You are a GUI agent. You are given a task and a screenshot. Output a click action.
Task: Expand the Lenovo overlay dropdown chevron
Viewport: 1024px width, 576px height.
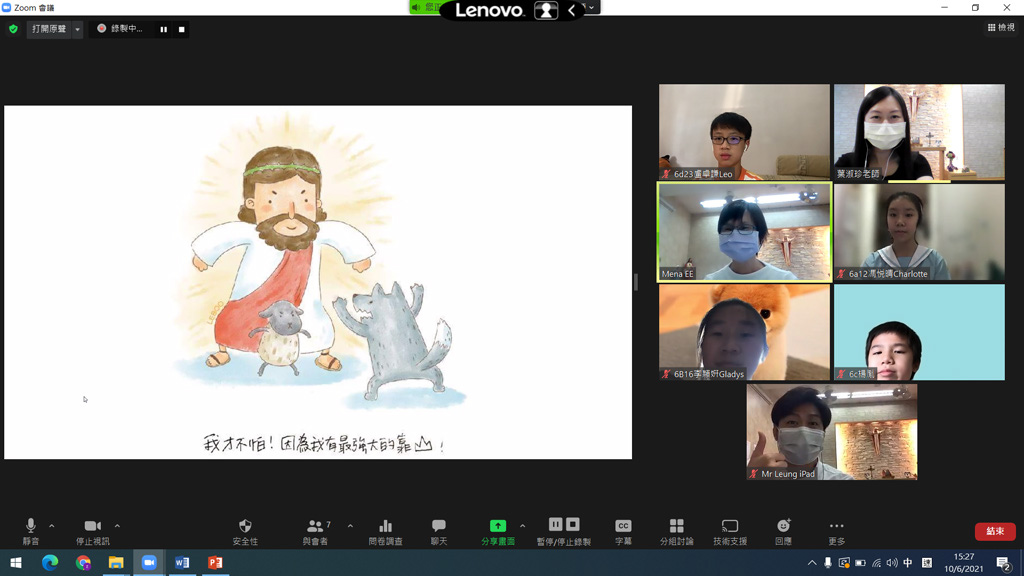[x=592, y=8]
